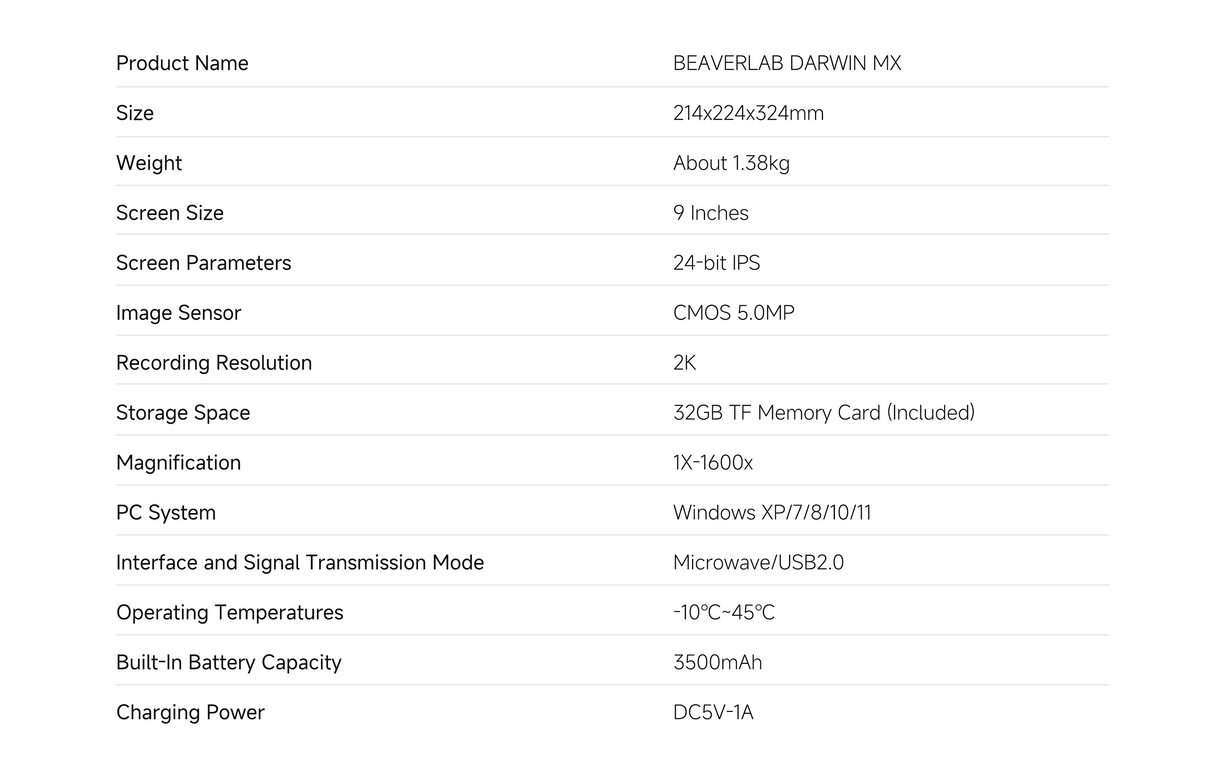Select the 2K resolution value
Image resolution: width=1224 pixels, height=774 pixels.
tap(684, 363)
